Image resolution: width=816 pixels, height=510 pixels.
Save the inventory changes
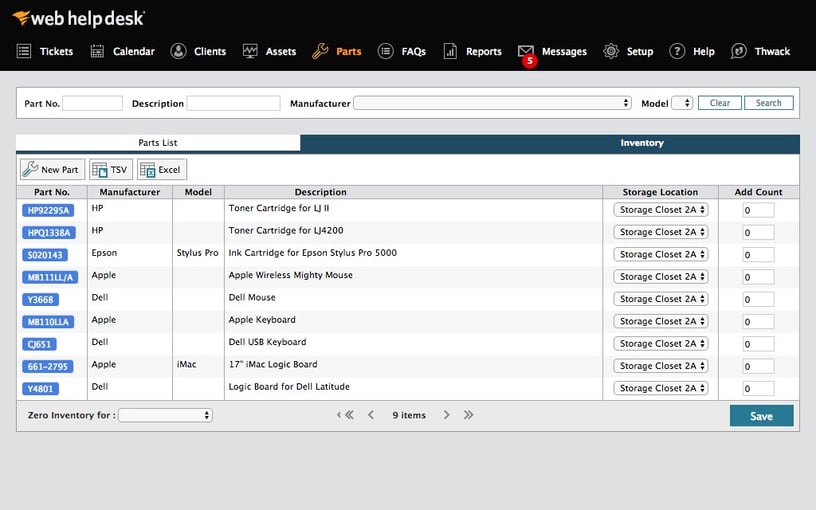761,416
